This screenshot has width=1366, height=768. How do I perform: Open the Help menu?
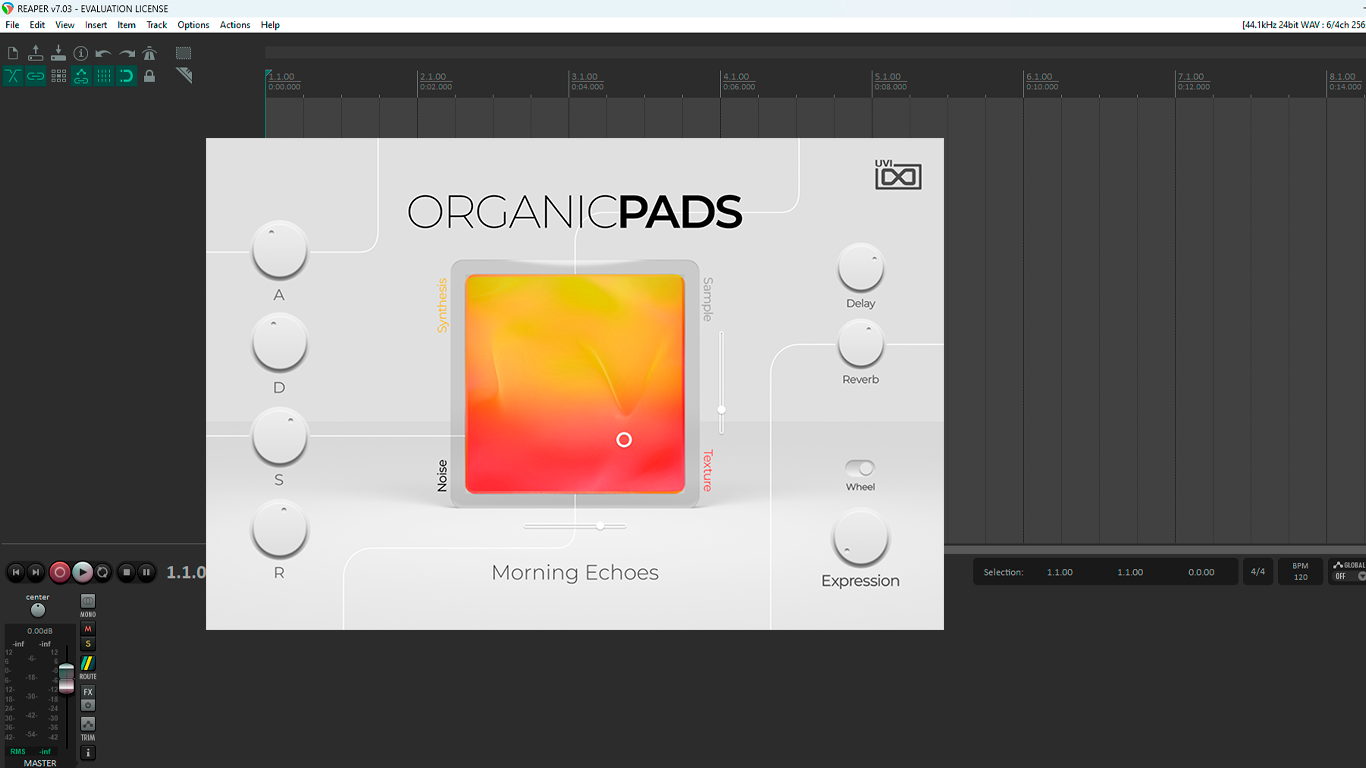270,24
